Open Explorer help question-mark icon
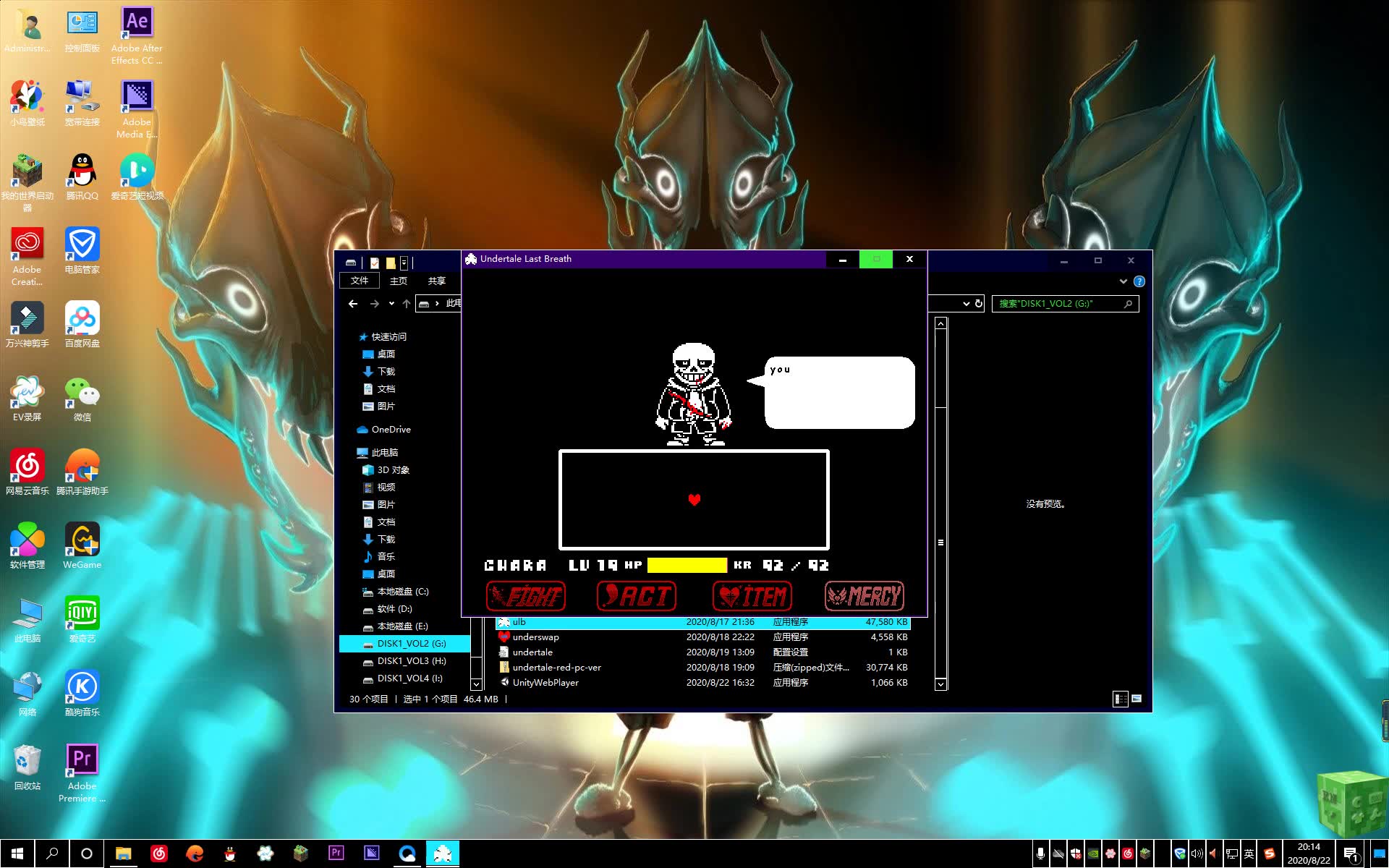Image resolution: width=1389 pixels, height=868 pixels. point(1139,281)
